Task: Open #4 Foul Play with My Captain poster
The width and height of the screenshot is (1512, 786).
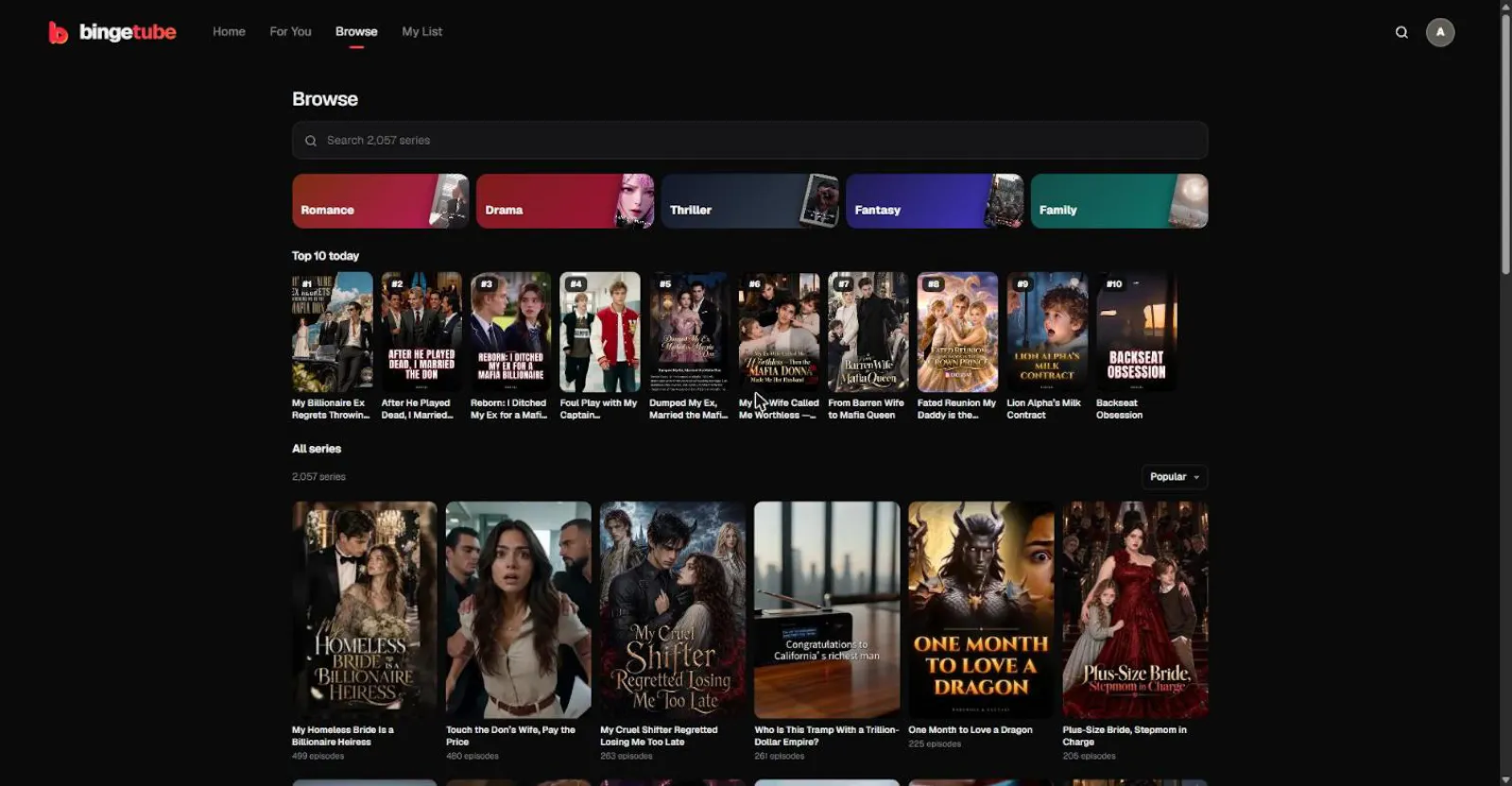Action: click(600, 332)
